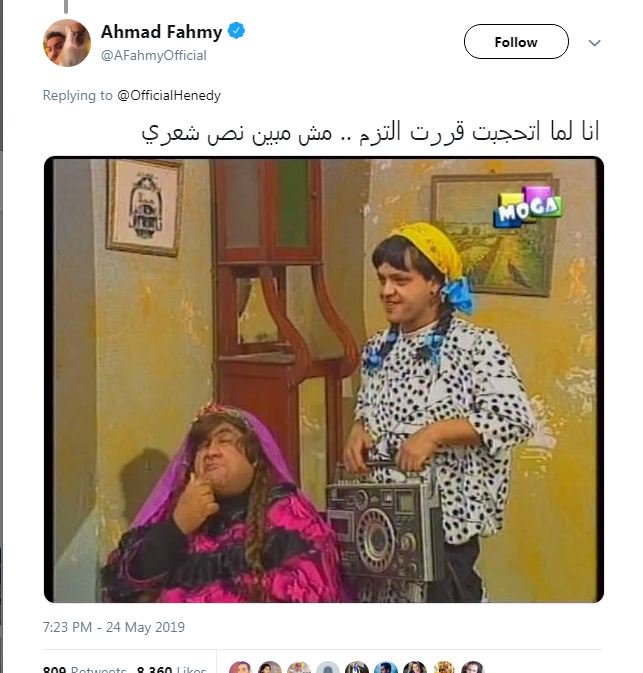Follow Ahmad Fahmy

516,42
